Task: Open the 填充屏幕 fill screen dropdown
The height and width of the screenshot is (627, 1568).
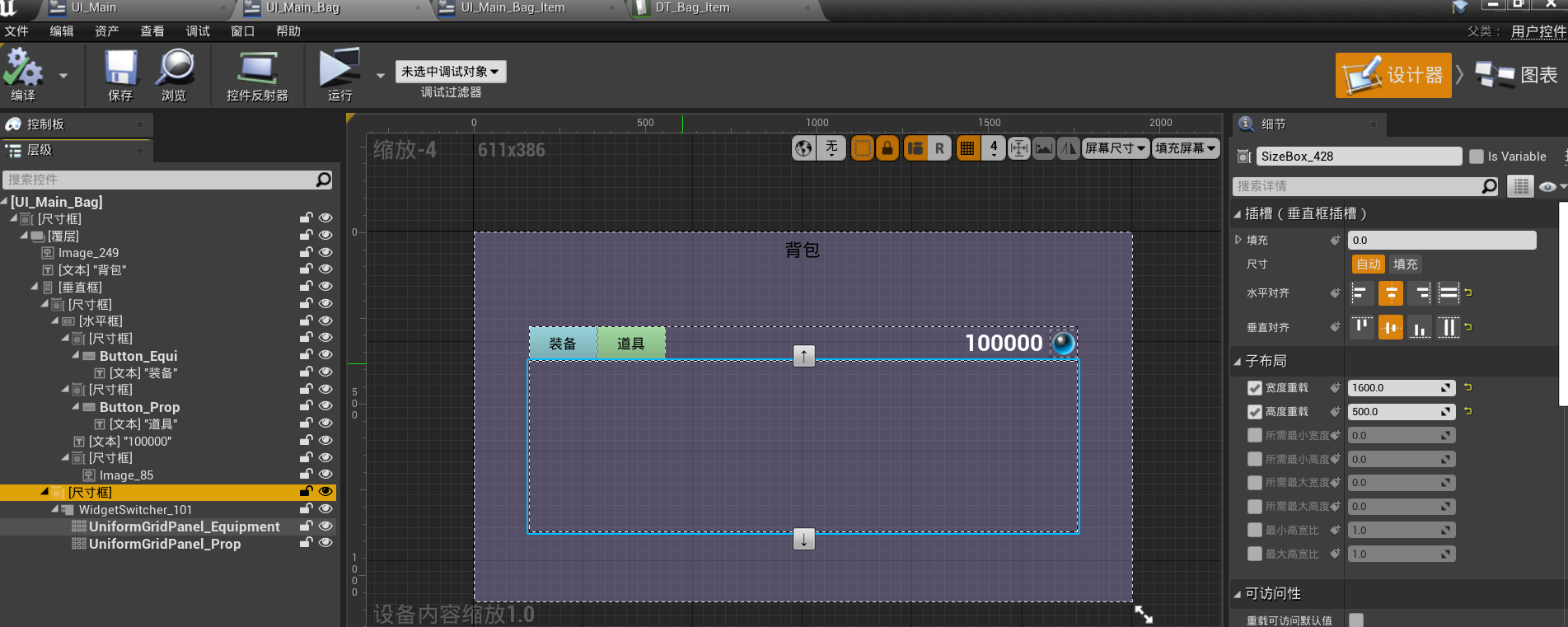Action: pos(1186,148)
